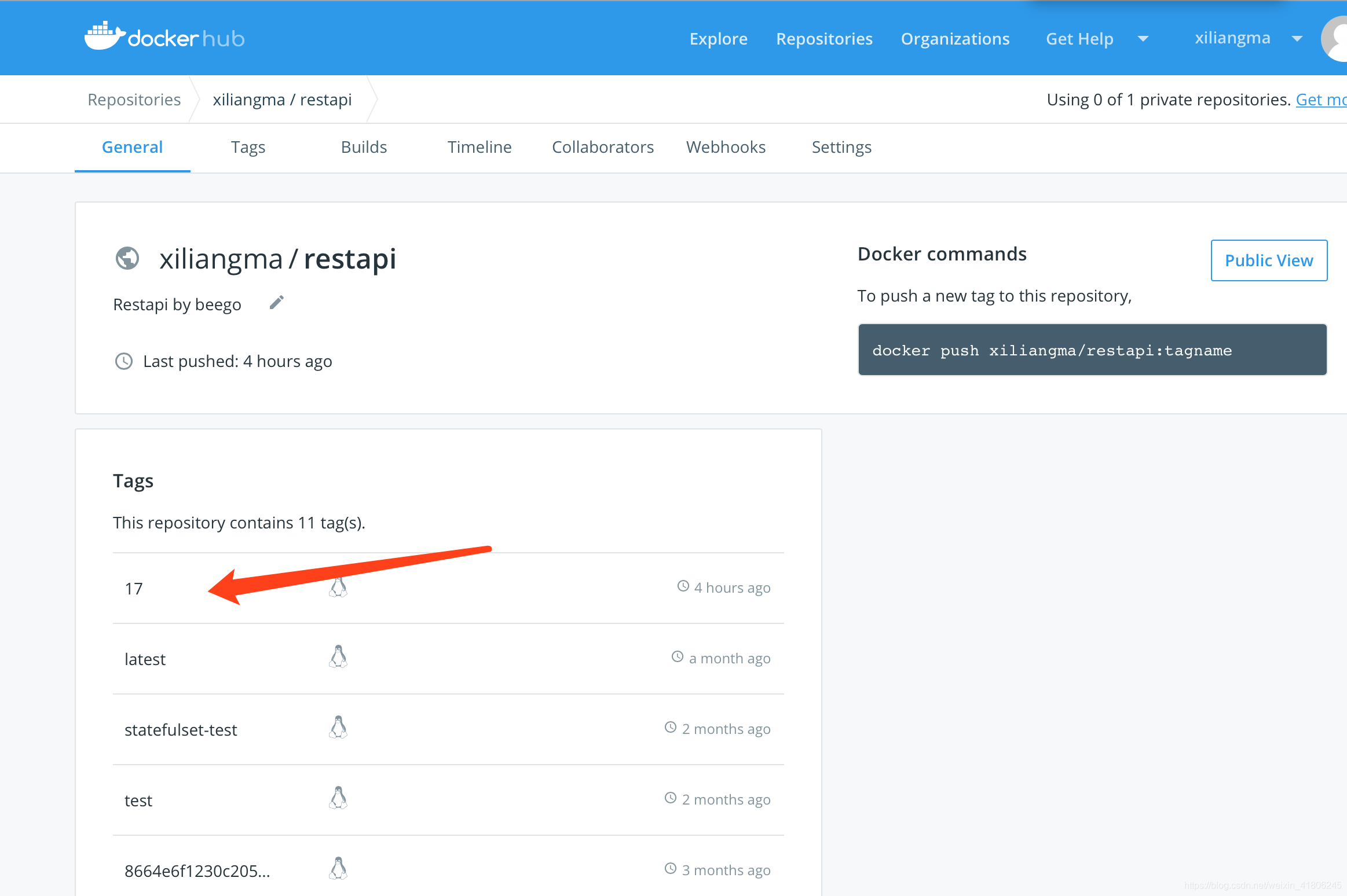The height and width of the screenshot is (896, 1347).
Task: Click the Repositories breadcrumb link
Action: (134, 99)
